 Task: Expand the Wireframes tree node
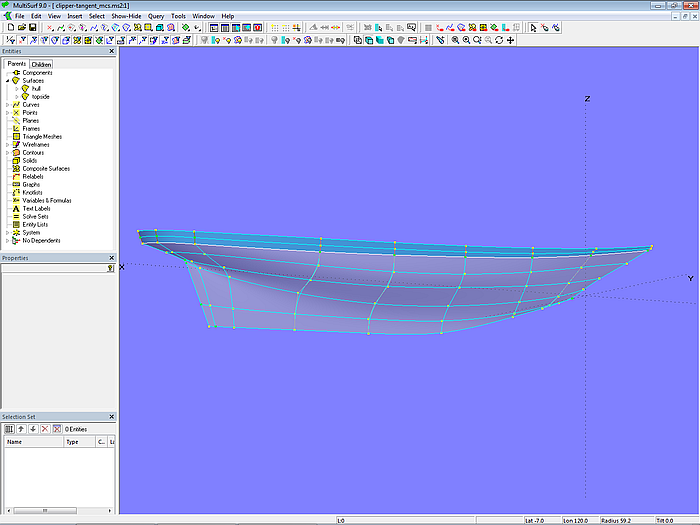coord(7,144)
